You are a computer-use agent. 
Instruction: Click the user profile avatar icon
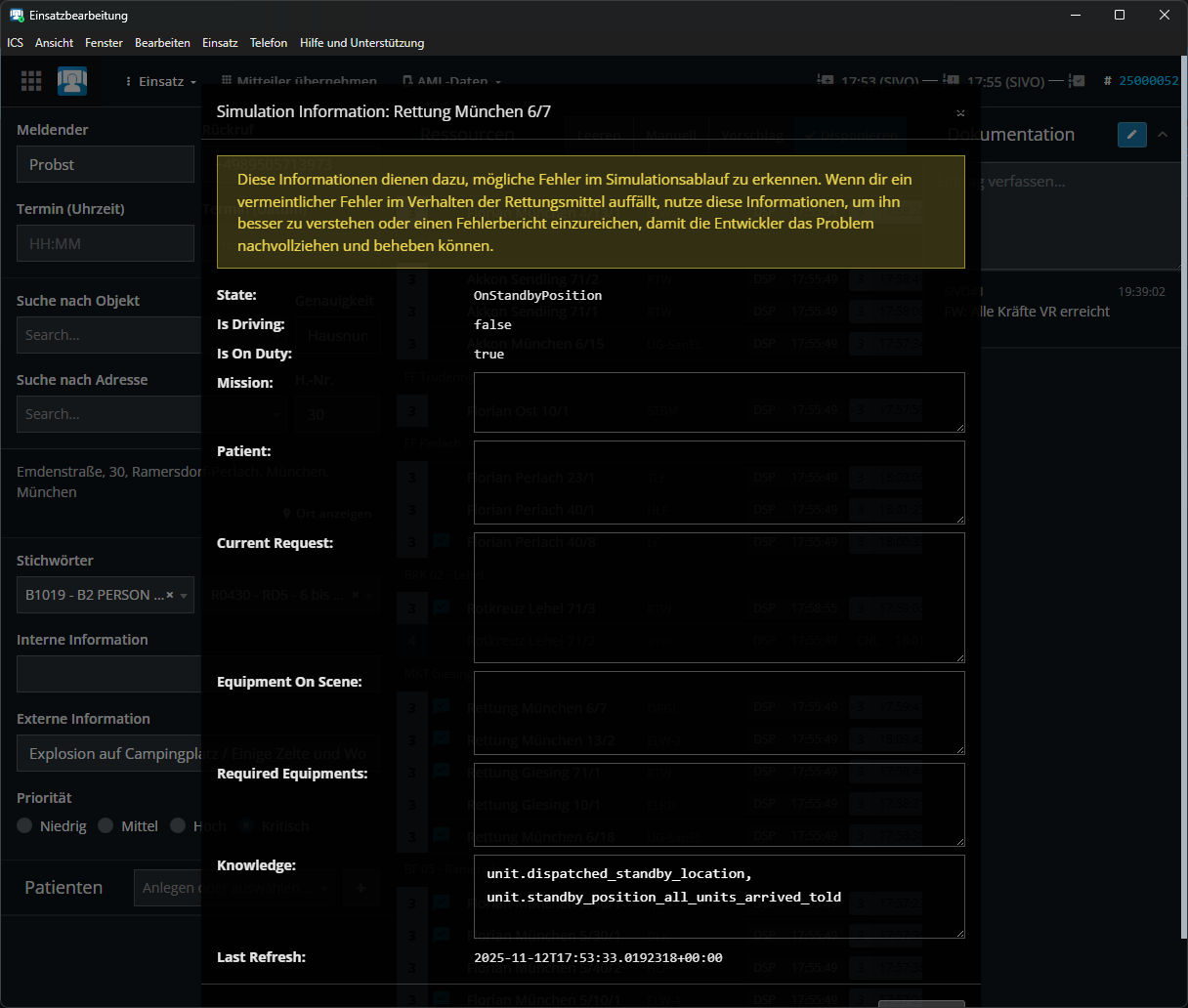[72, 81]
